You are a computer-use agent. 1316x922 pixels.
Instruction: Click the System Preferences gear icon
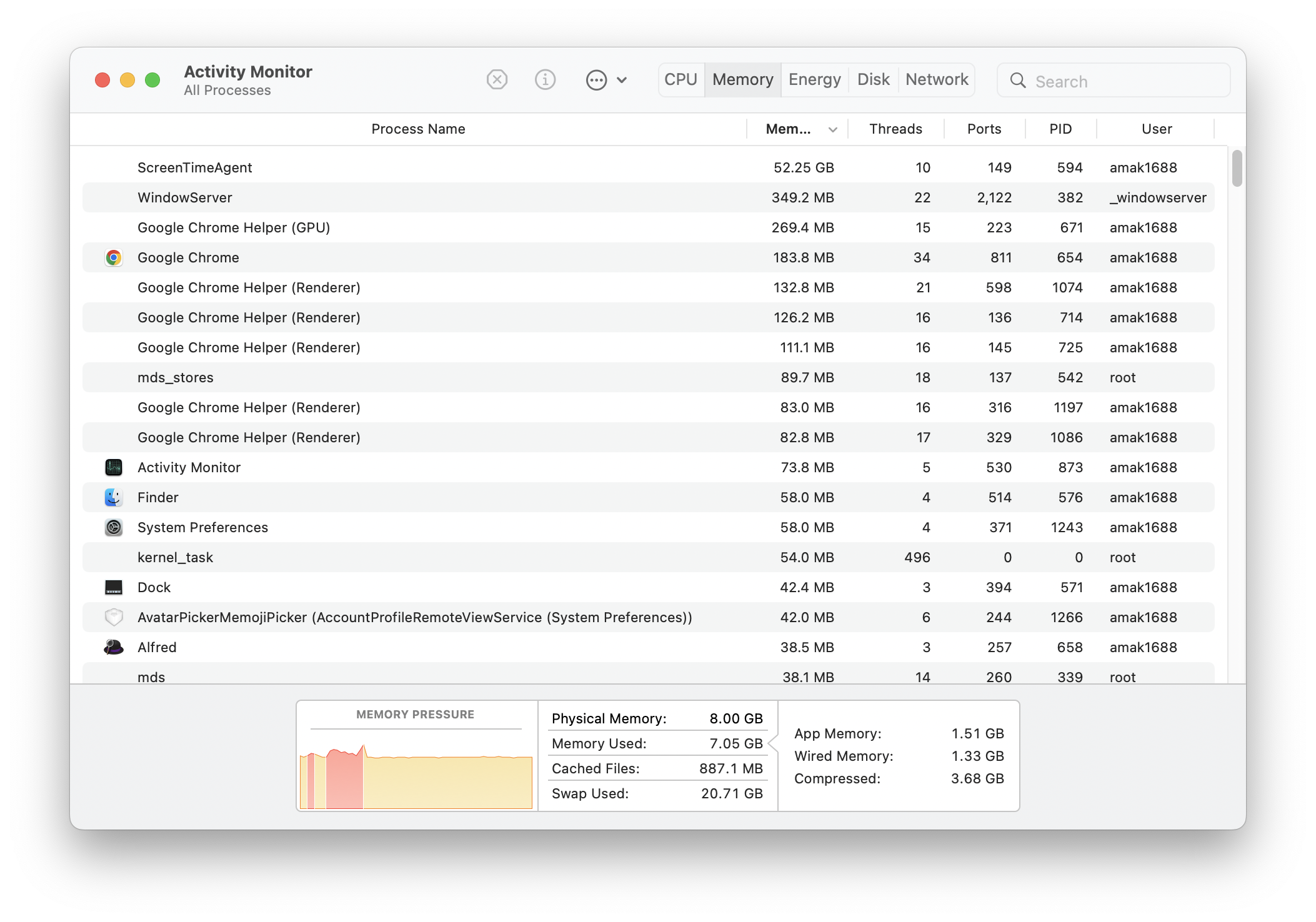click(114, 527)
